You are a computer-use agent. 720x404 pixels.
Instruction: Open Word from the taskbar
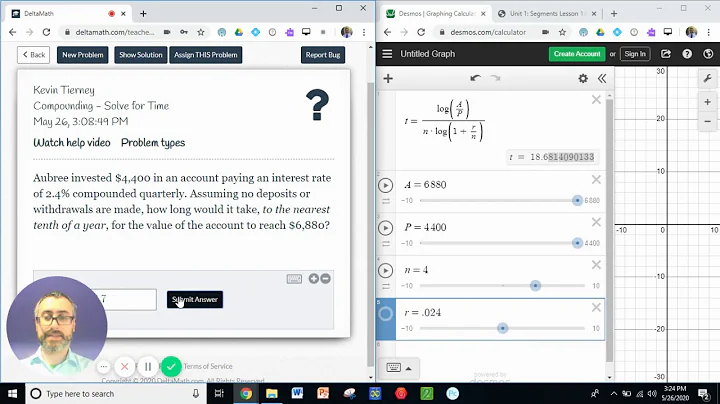[297, 393]
